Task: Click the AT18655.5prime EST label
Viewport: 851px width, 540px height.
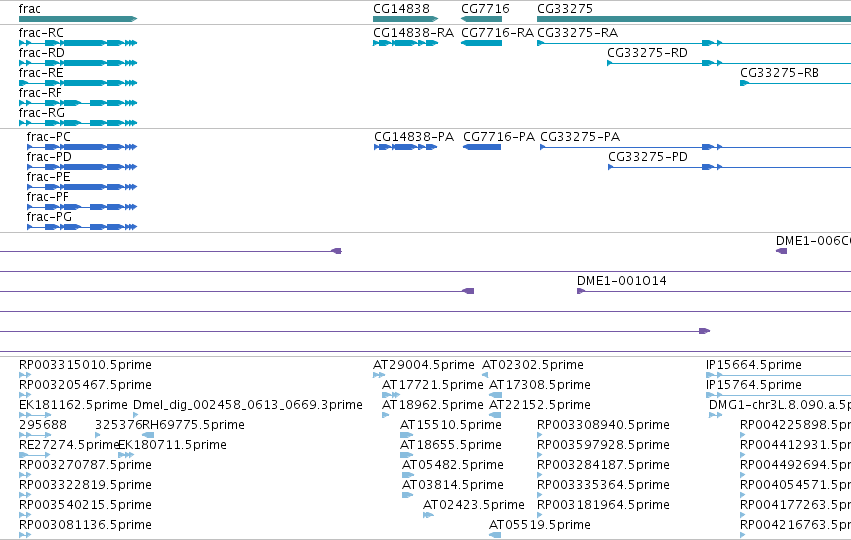Action: coord(450,445)
